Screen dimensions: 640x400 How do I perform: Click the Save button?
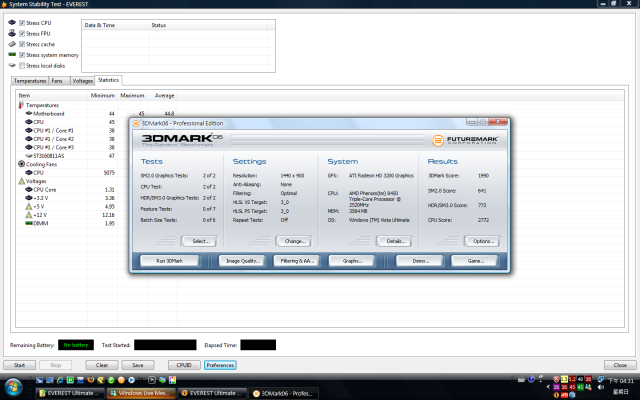[x=138, y=365]
